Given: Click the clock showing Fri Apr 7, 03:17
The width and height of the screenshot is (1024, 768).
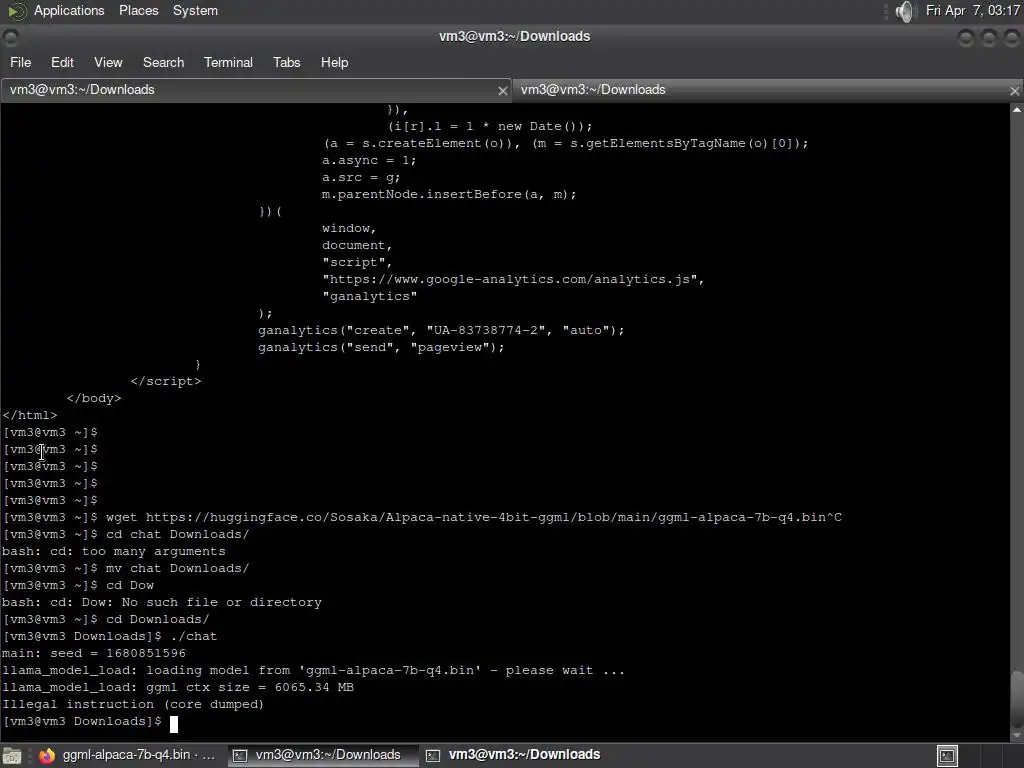Looking at the screenshot, I should coord(972,10).
